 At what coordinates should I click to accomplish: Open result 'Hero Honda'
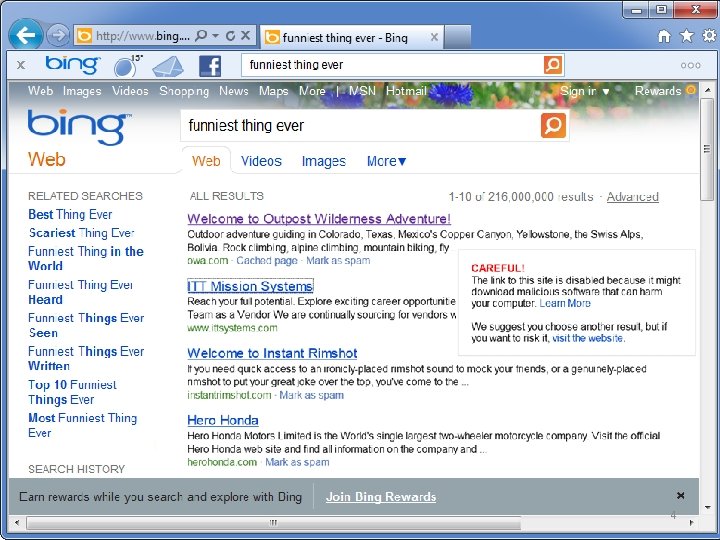(x=223, y=420)
